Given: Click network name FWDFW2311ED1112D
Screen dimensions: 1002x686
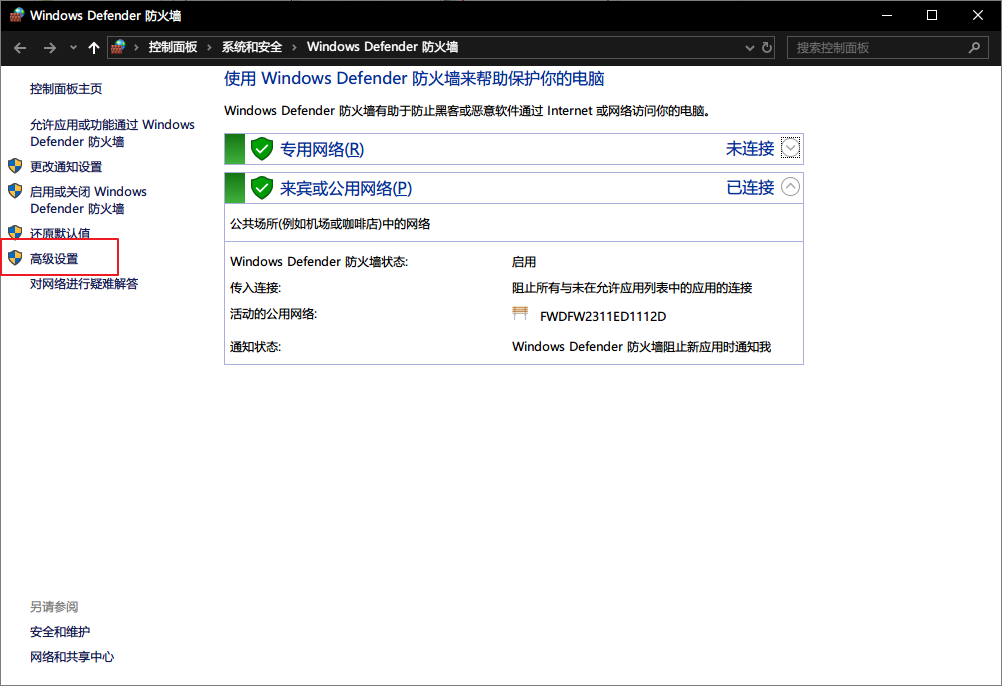Looking at the screenshot, I should 603,316.
